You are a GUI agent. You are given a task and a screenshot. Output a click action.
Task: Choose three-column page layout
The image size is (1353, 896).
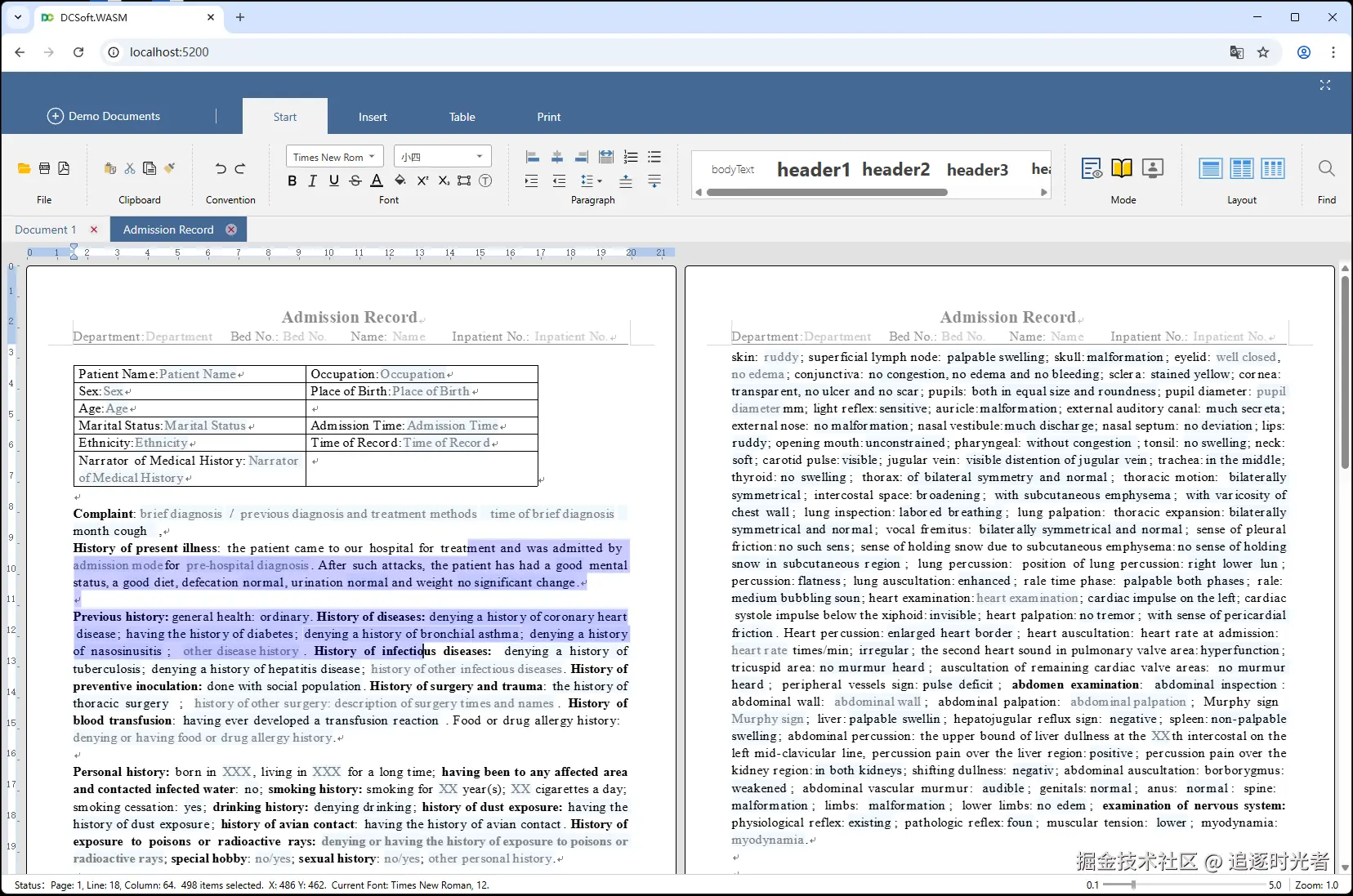pyautogui.click(x=1273, y=168)
